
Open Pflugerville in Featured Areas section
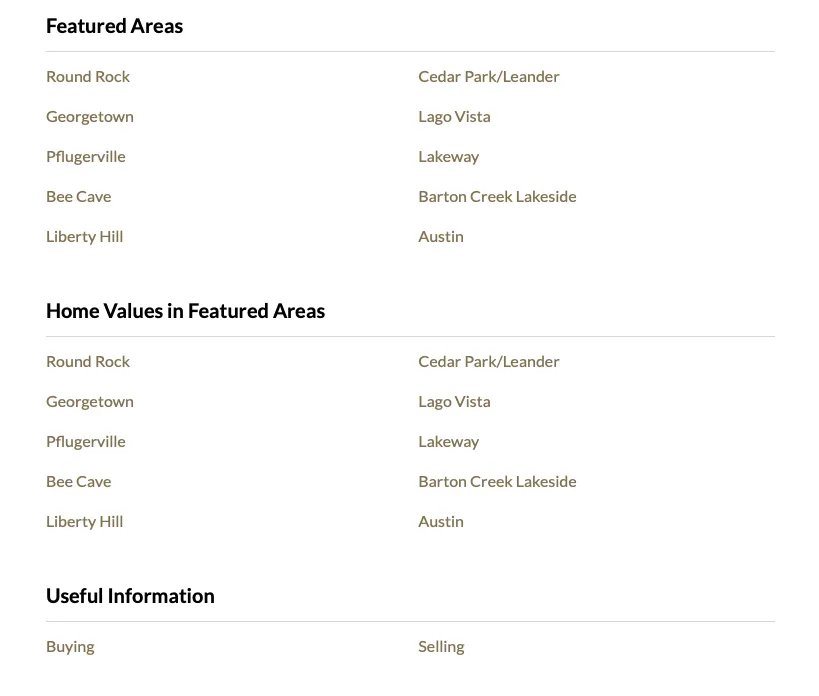click(x=86, y=157)
